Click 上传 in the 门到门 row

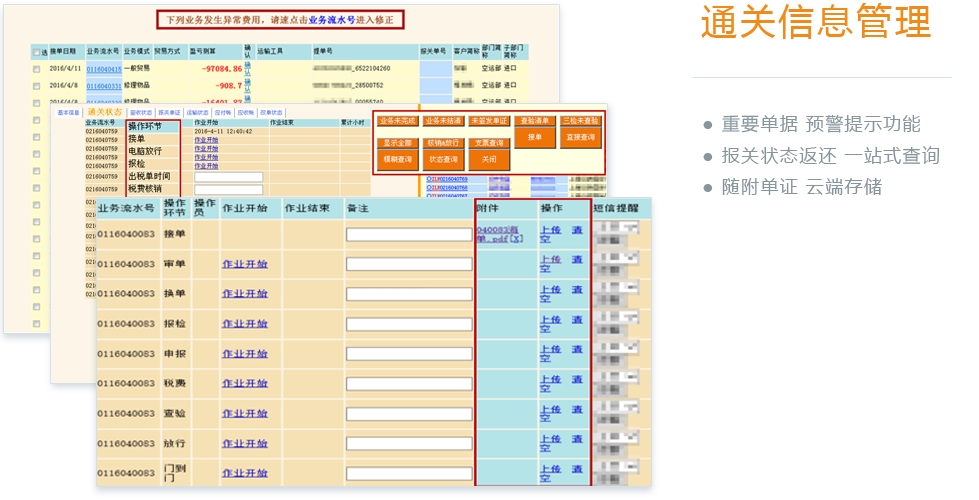(x=551, y=469)
